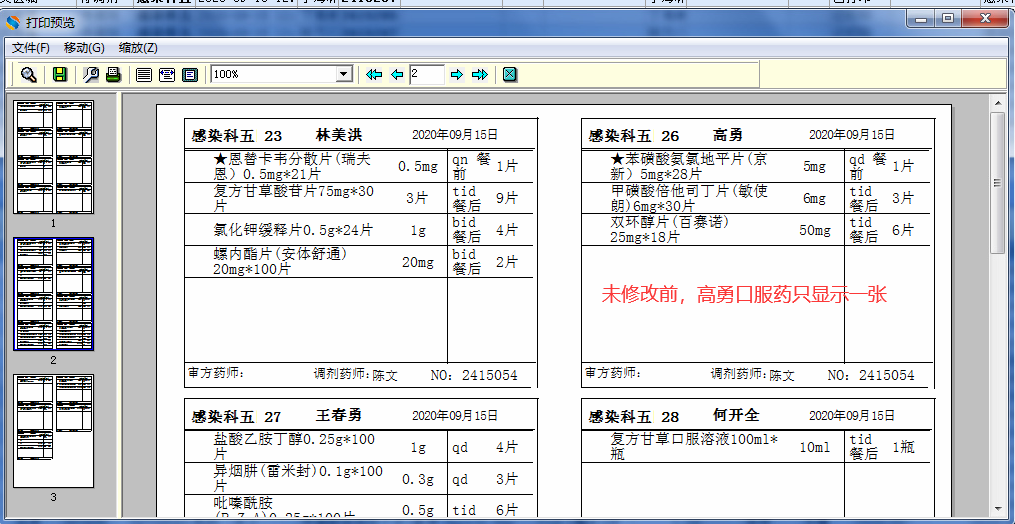The image size is (1015, 524).
Task: Go to last page double-right arrow
Action: (x=480, y=74)
